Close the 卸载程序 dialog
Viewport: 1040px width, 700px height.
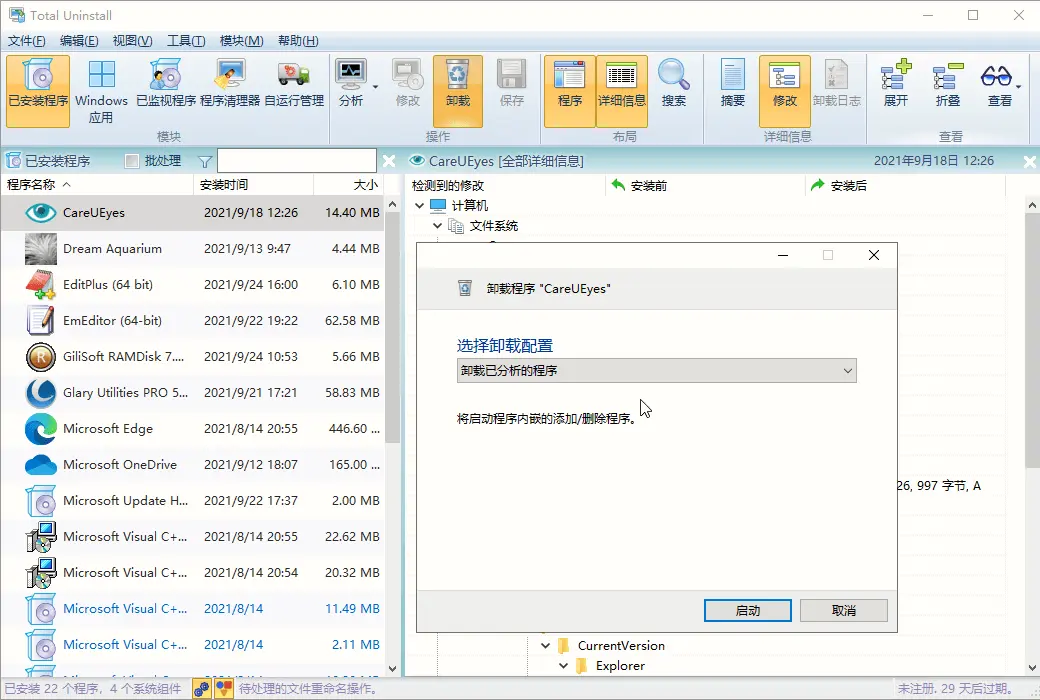pyautogui.click(x=874, y=255)
